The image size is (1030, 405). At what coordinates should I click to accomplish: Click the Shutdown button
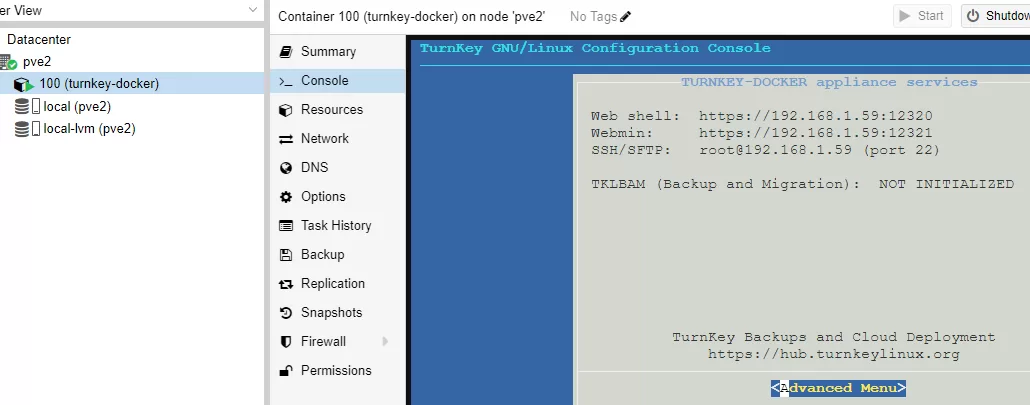[996, 16]
